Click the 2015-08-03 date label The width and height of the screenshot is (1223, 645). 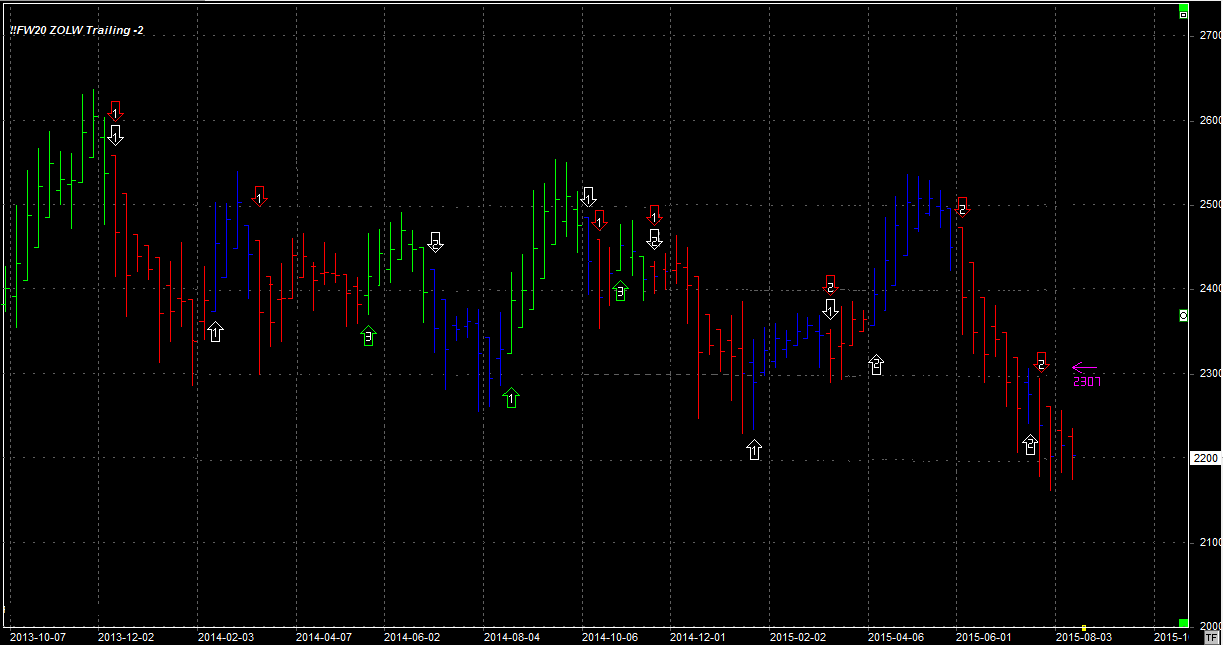click(1083, 636)
